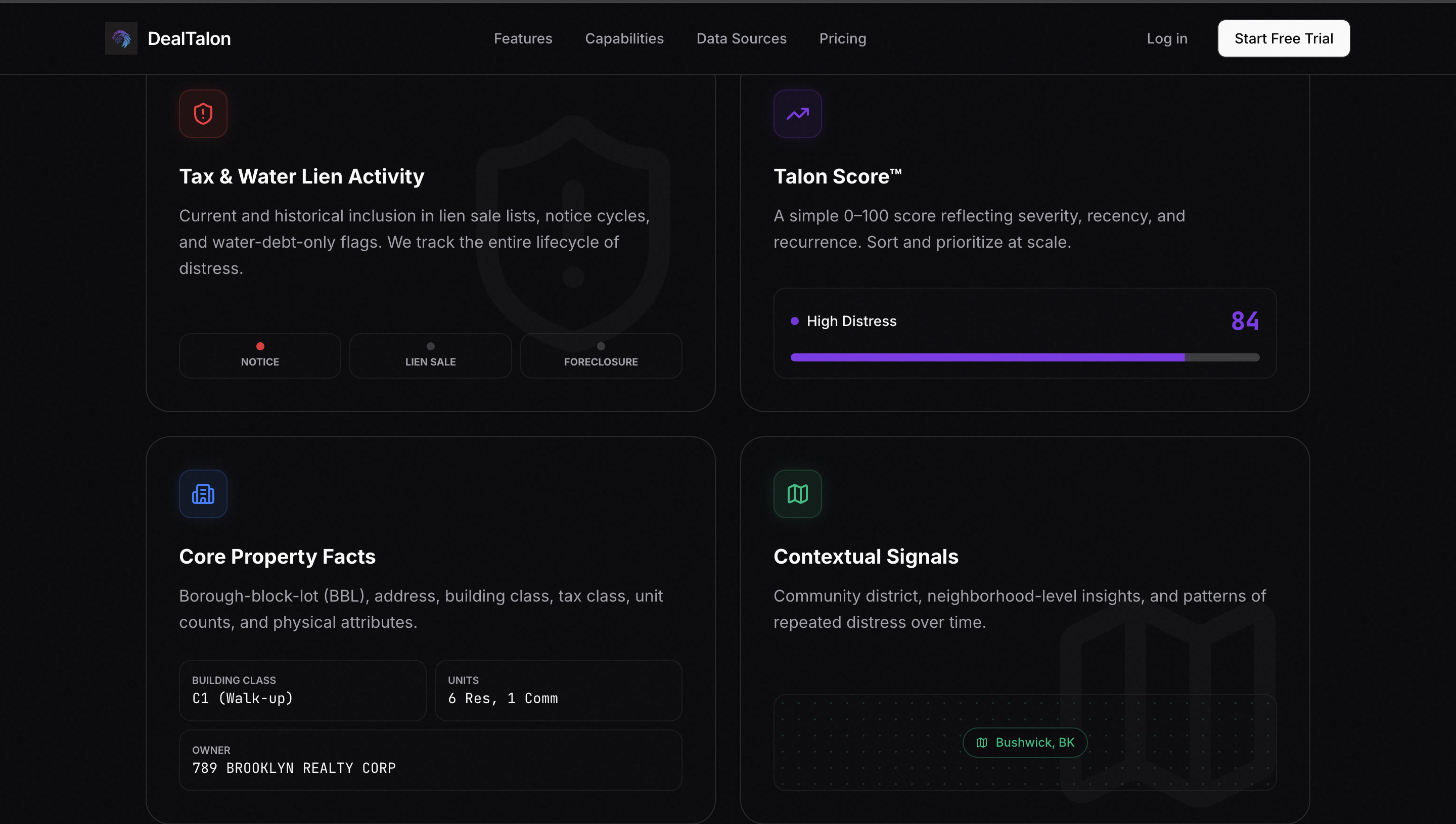Image resolution: width=1456 pixels, height=824 pixels.
Task: Click the blue building icon on Core Property Facts
Action: pos(203,493)
